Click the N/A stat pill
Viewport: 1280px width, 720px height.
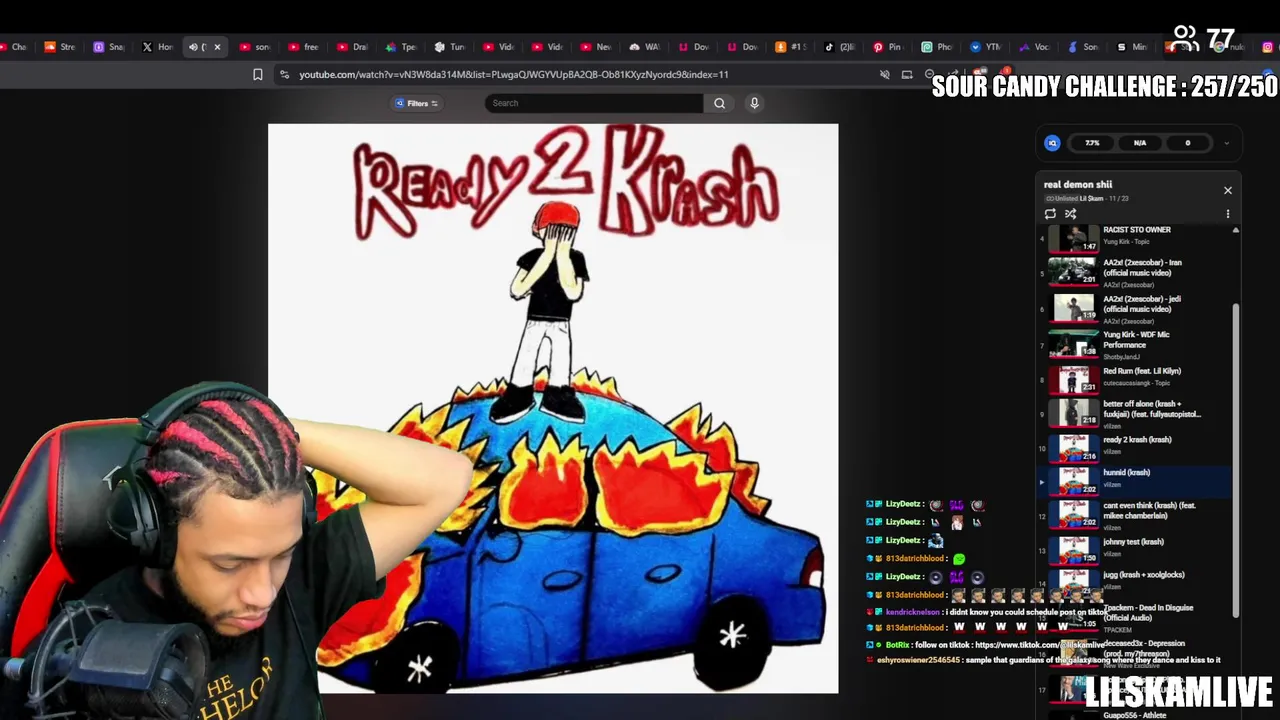click(1139, 143)
